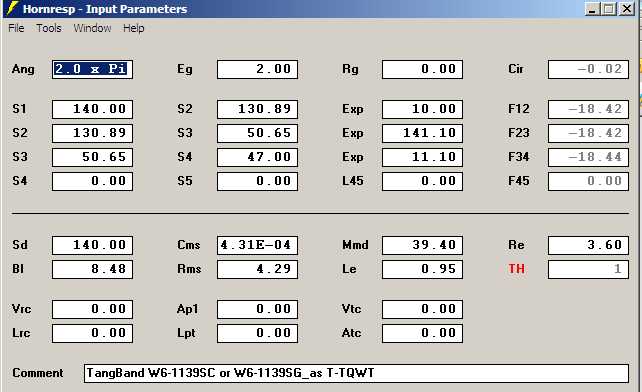The width and height of the screenshot is (642, 392).
Task: Click the S5 input field
Action: (x=257, y=181)
